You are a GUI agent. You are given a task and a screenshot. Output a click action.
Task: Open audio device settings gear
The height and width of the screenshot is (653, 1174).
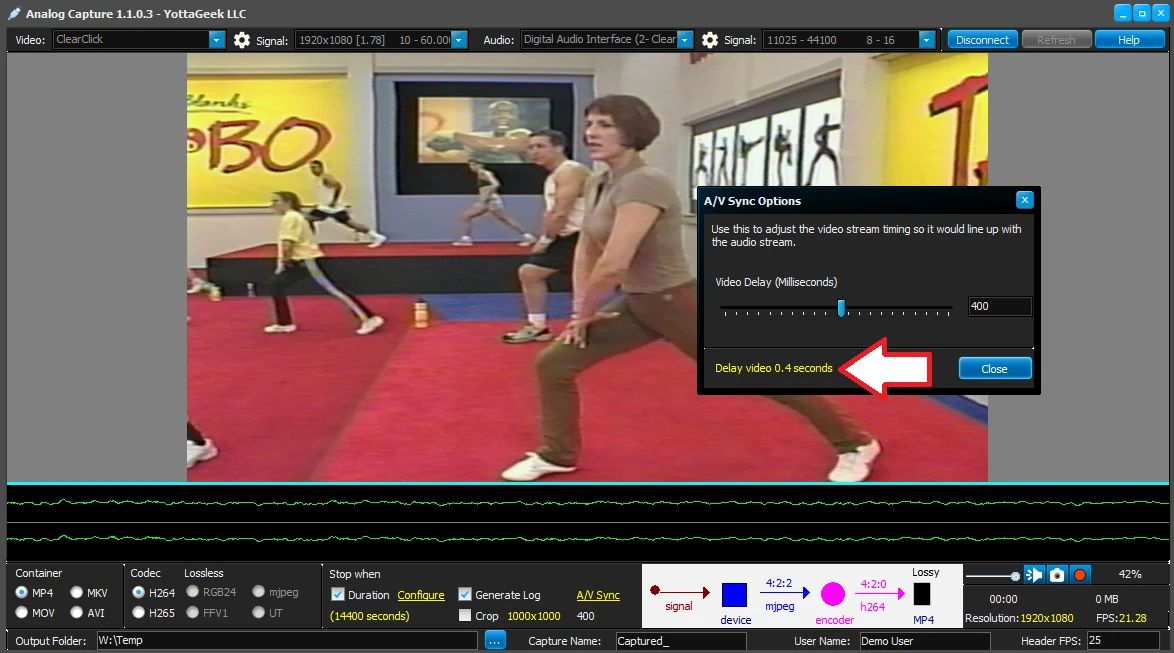710,40
